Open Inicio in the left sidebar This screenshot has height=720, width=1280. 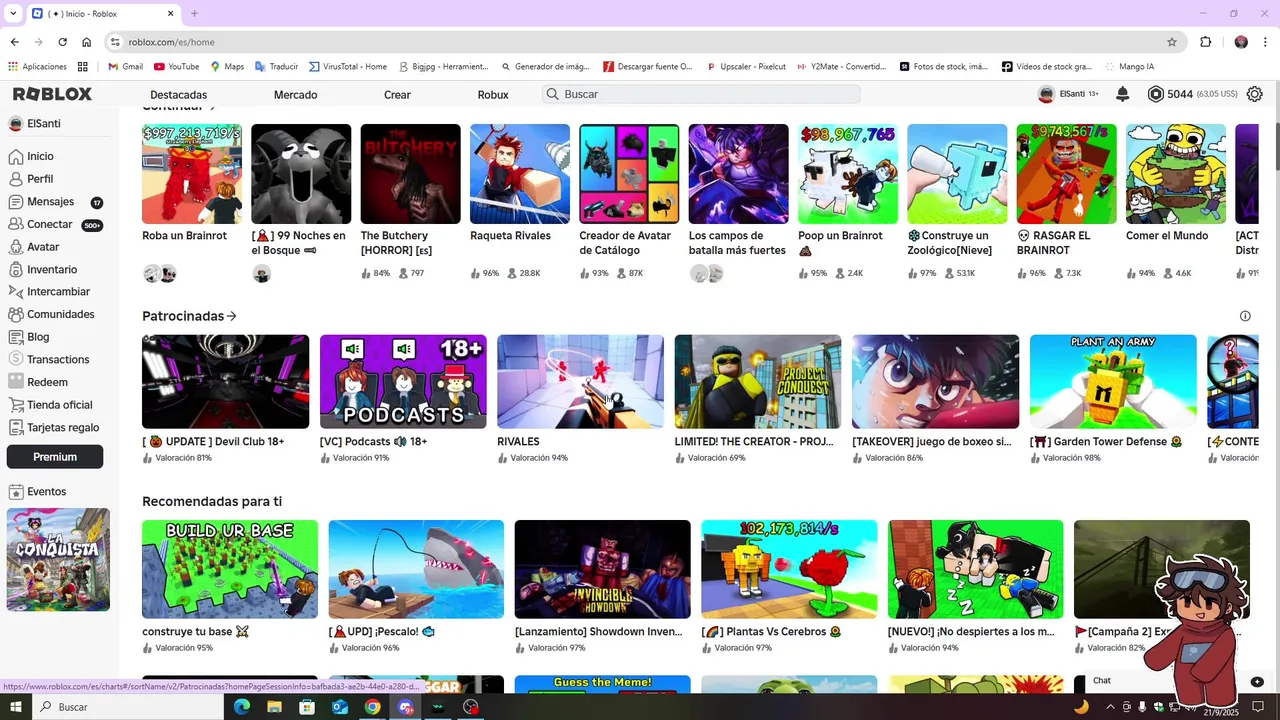click(40, 157)
